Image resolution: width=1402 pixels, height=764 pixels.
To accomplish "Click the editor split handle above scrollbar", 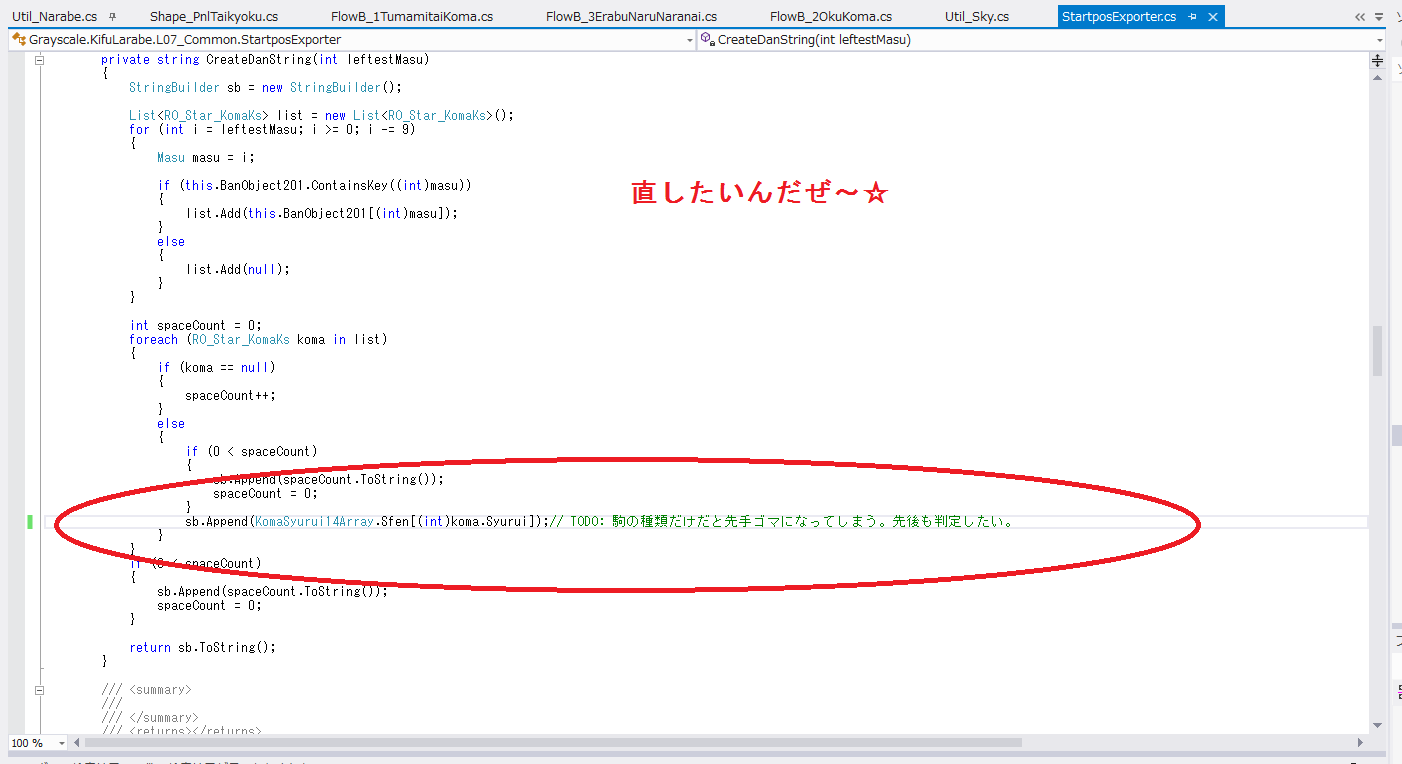I will 1377,60.
